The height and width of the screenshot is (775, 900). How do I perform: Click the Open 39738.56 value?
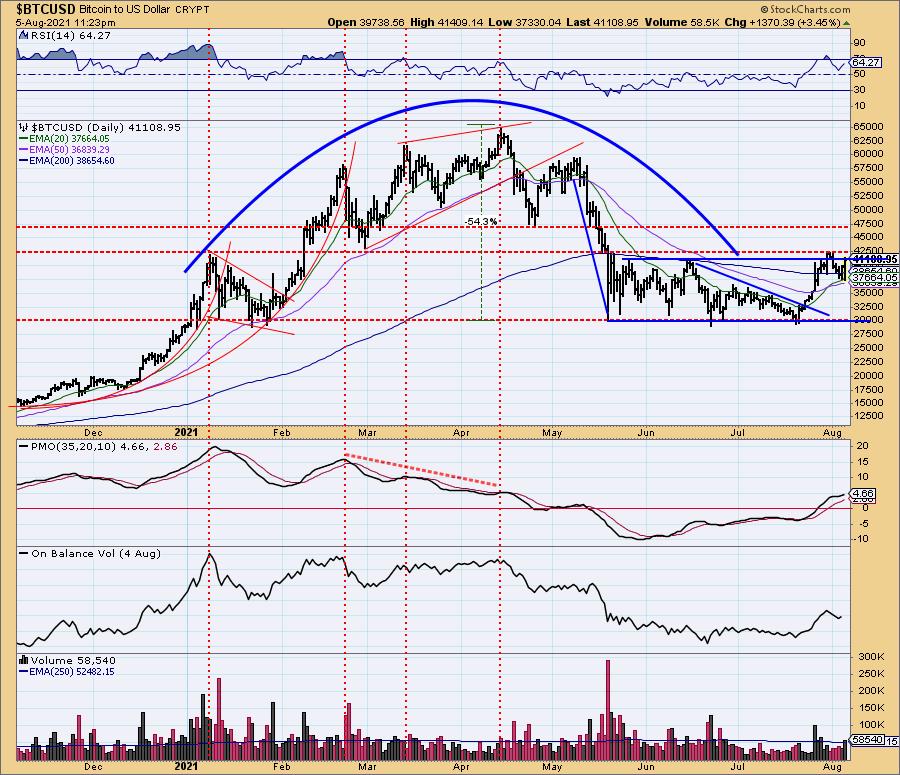[x=366, y=22]
